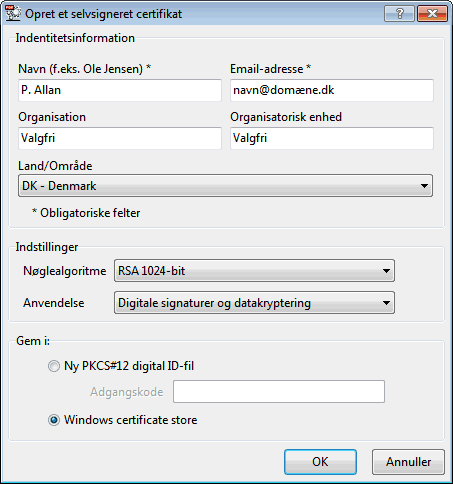The image size is (453, 484).
Task: Click the dialog title bar text
Action: pos(104,14)
